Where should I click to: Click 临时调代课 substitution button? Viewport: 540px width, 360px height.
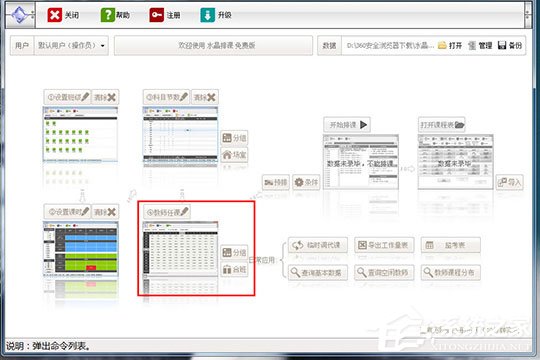click(318, 245)
